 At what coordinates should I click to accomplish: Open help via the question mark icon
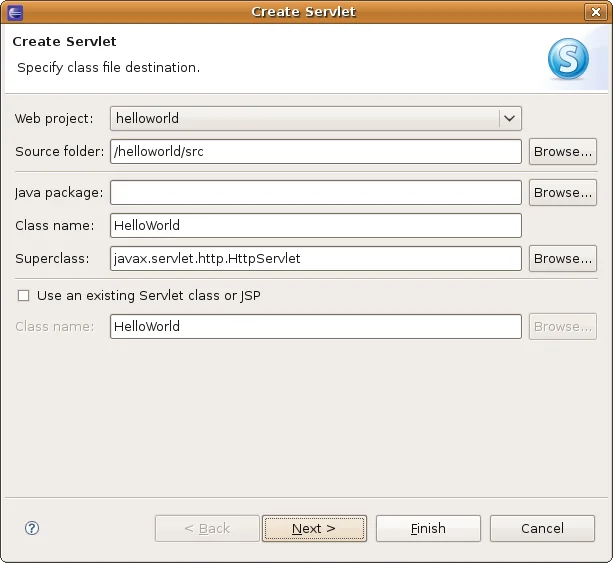[x=31, y=528]
